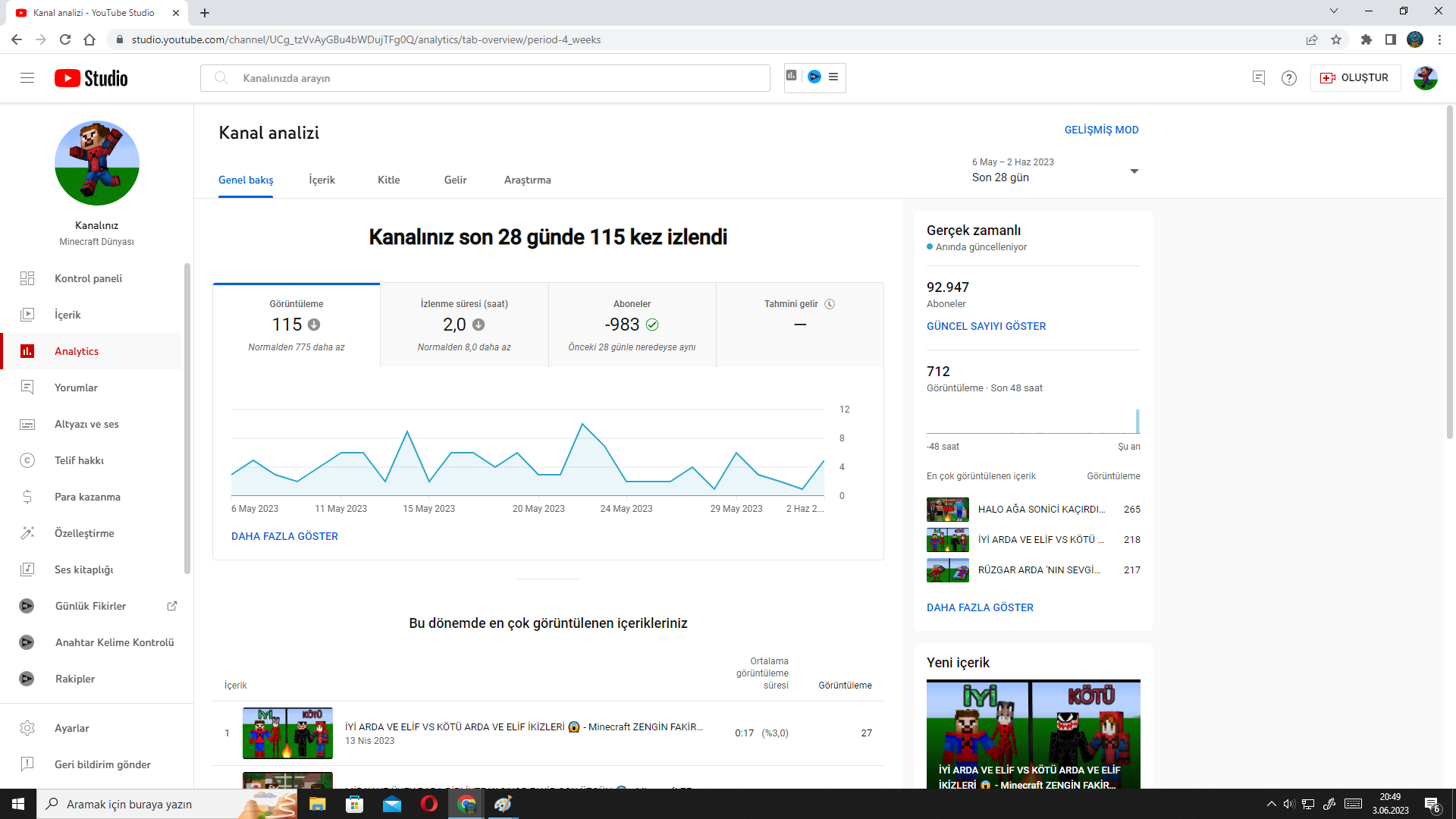The width and height of the screenshot is (1456, 819).
Task: Switch to the Kitle tab
Action: pos(389,180)
